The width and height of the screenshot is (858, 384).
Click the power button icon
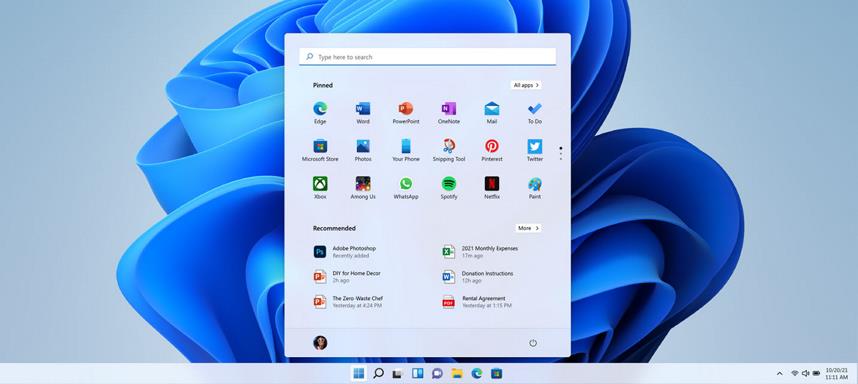tap(532, 343)
